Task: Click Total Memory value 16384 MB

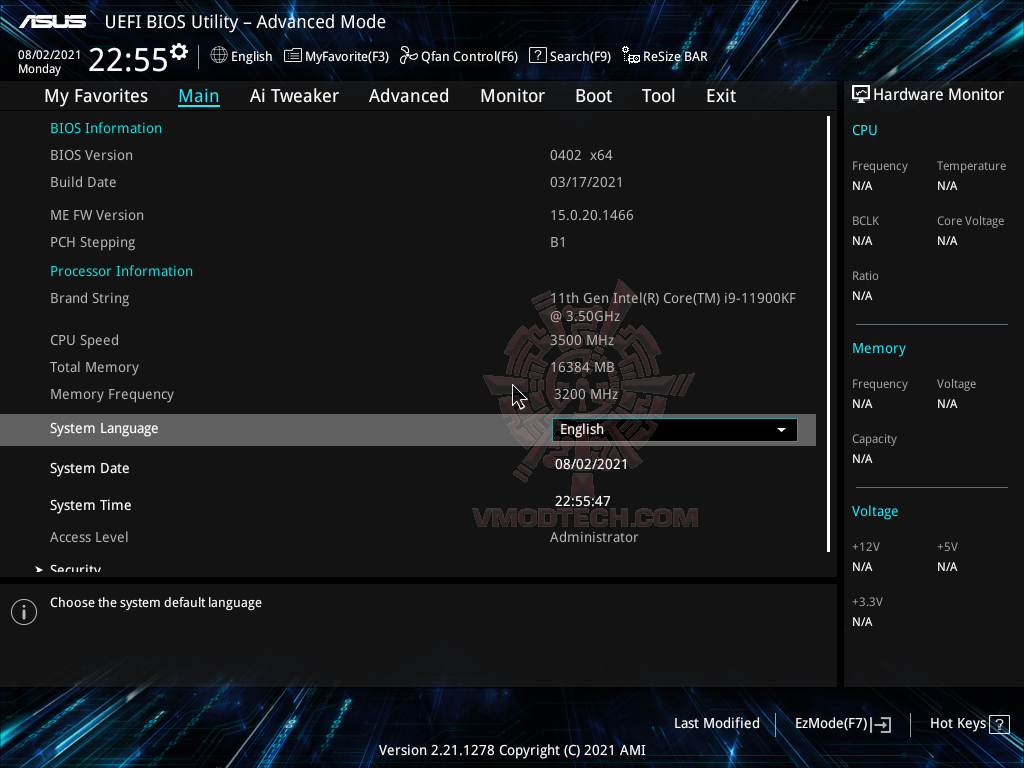Action: pos(582,367)
